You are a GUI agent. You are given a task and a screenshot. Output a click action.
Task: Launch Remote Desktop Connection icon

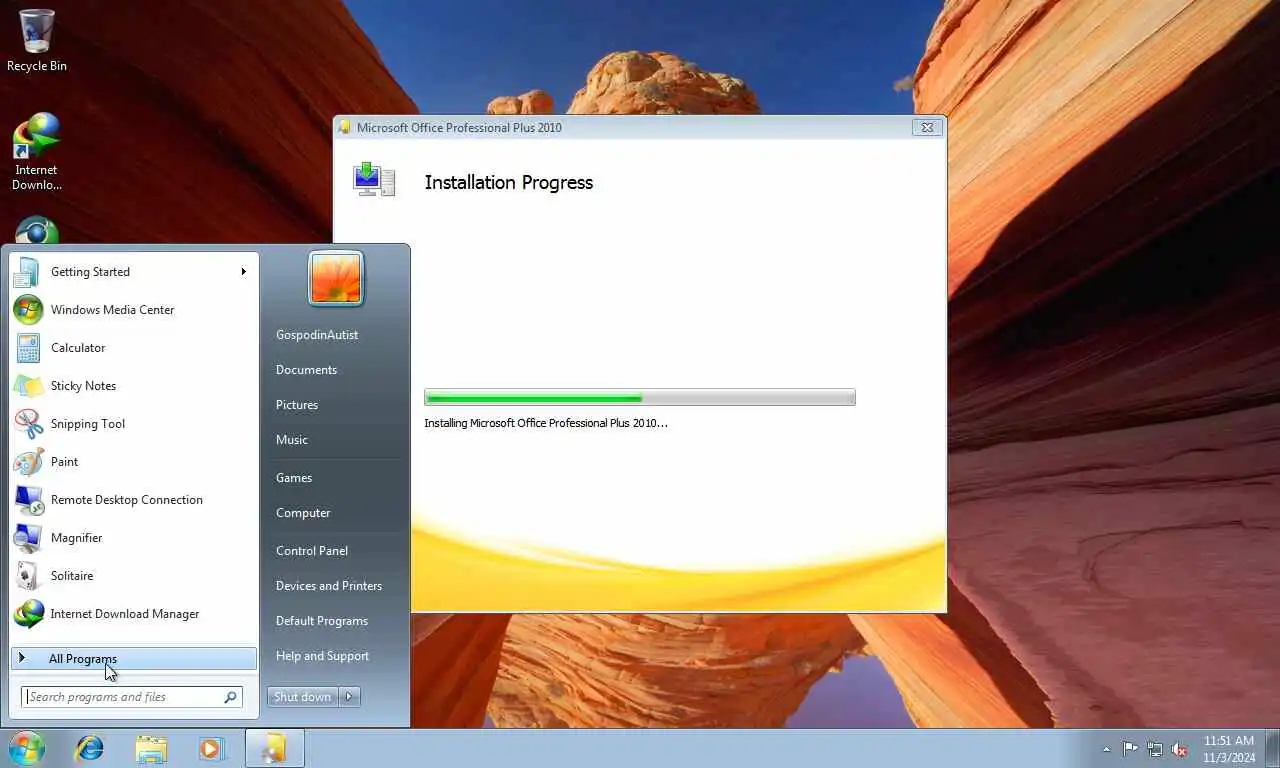click(28, 500)
